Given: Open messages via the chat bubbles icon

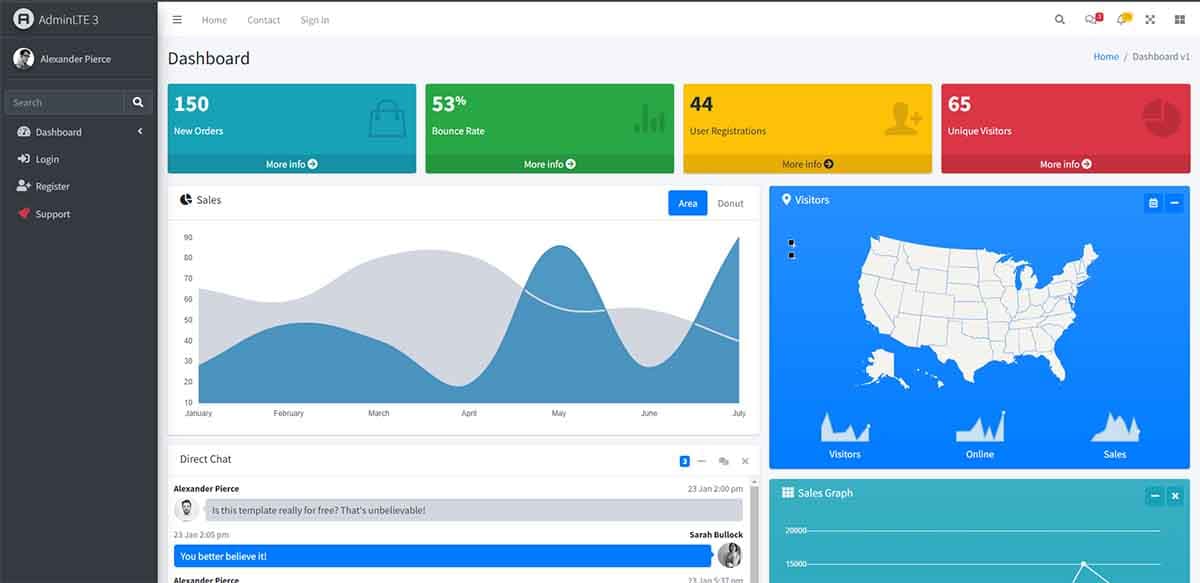Looking at the screenshot, I should click(x=1091, y=20).
